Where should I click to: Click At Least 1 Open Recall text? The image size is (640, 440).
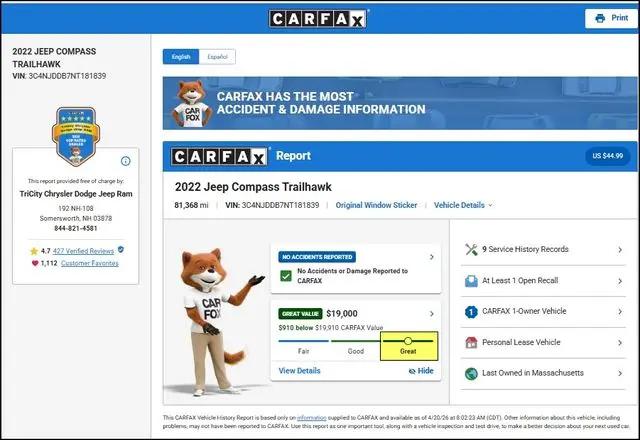(x=520, y=281)
